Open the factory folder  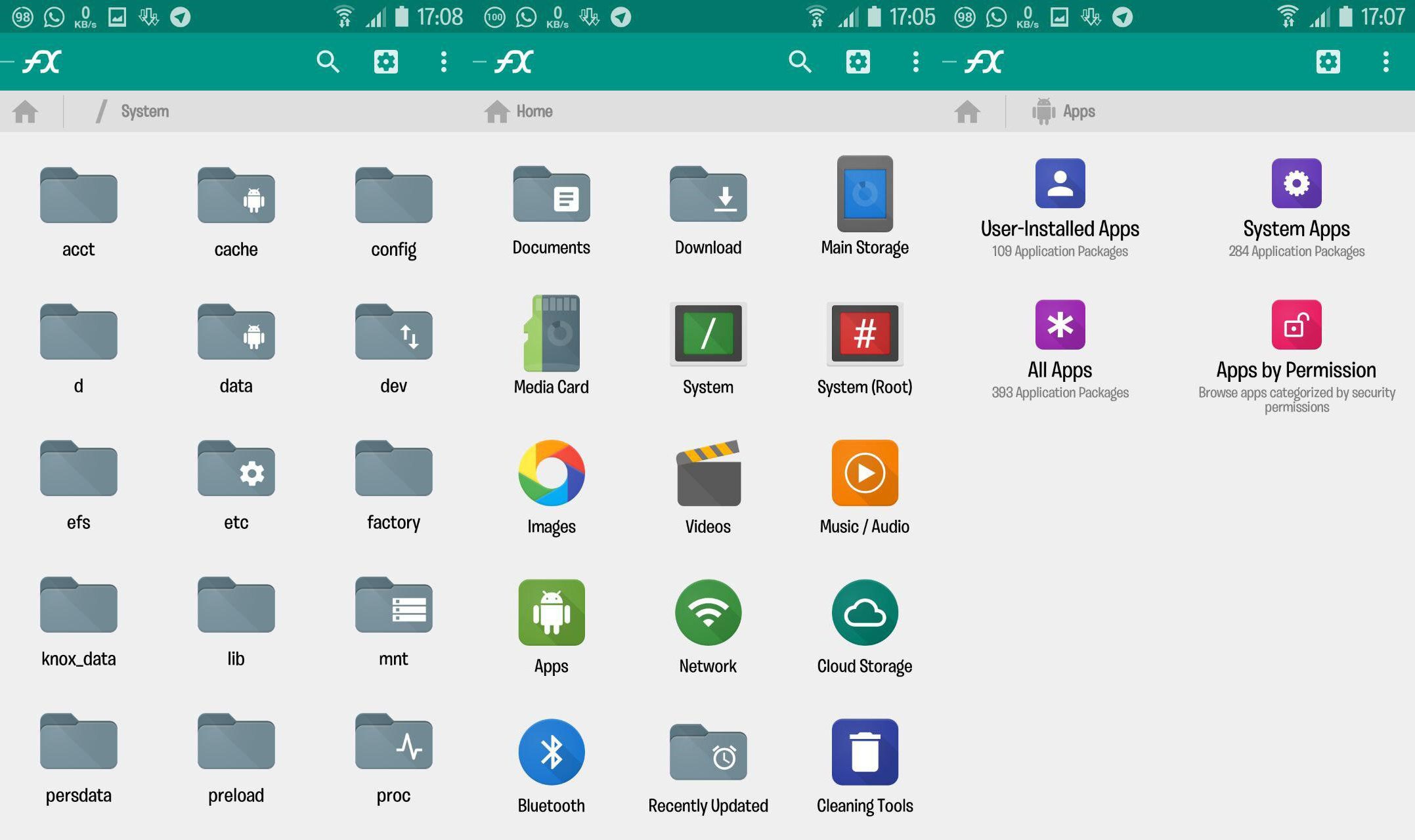coord(393,469)
